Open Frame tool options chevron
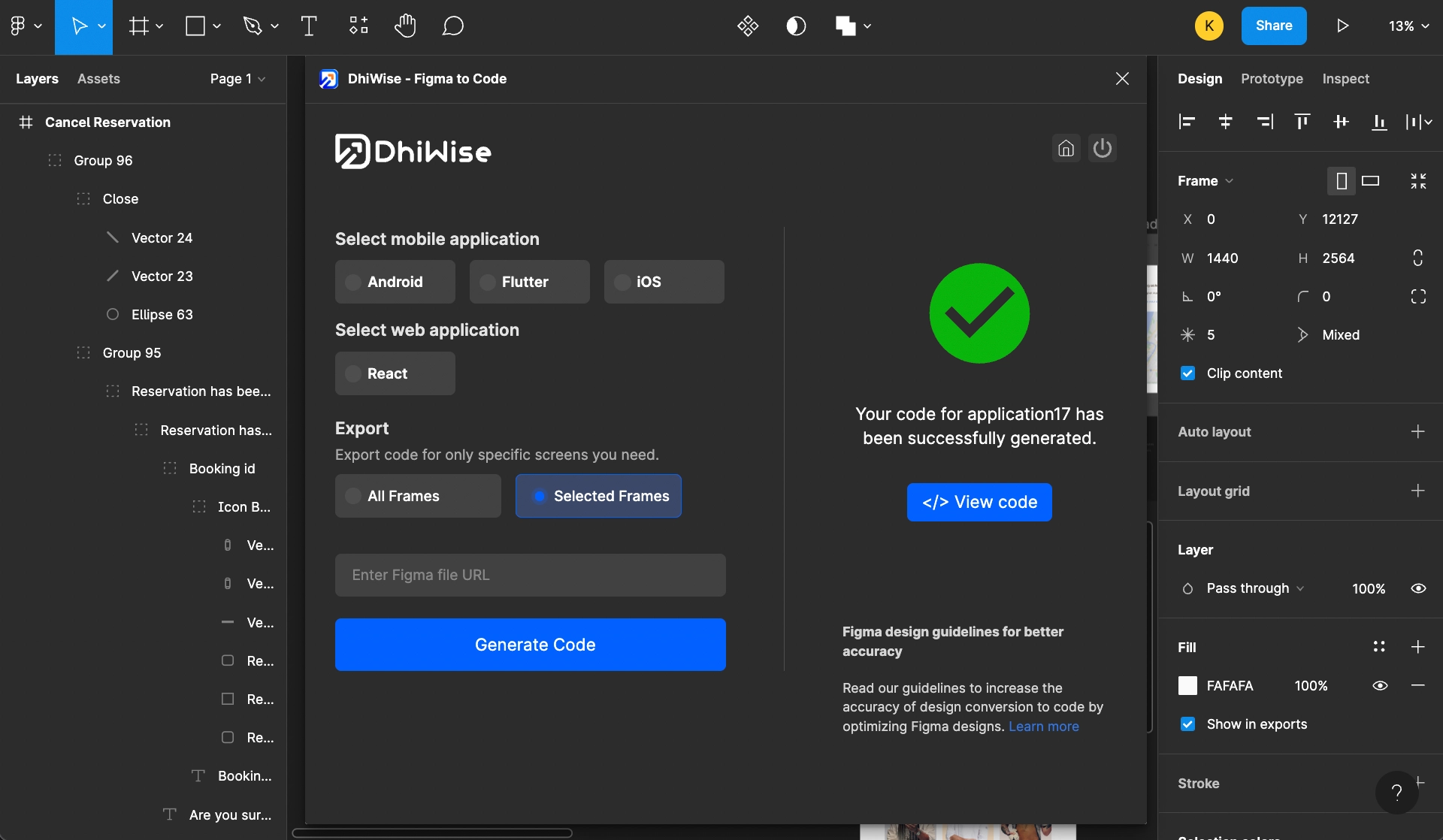Image resolution: width=1443 pixels, height=840 pixels. click(159, 26)
